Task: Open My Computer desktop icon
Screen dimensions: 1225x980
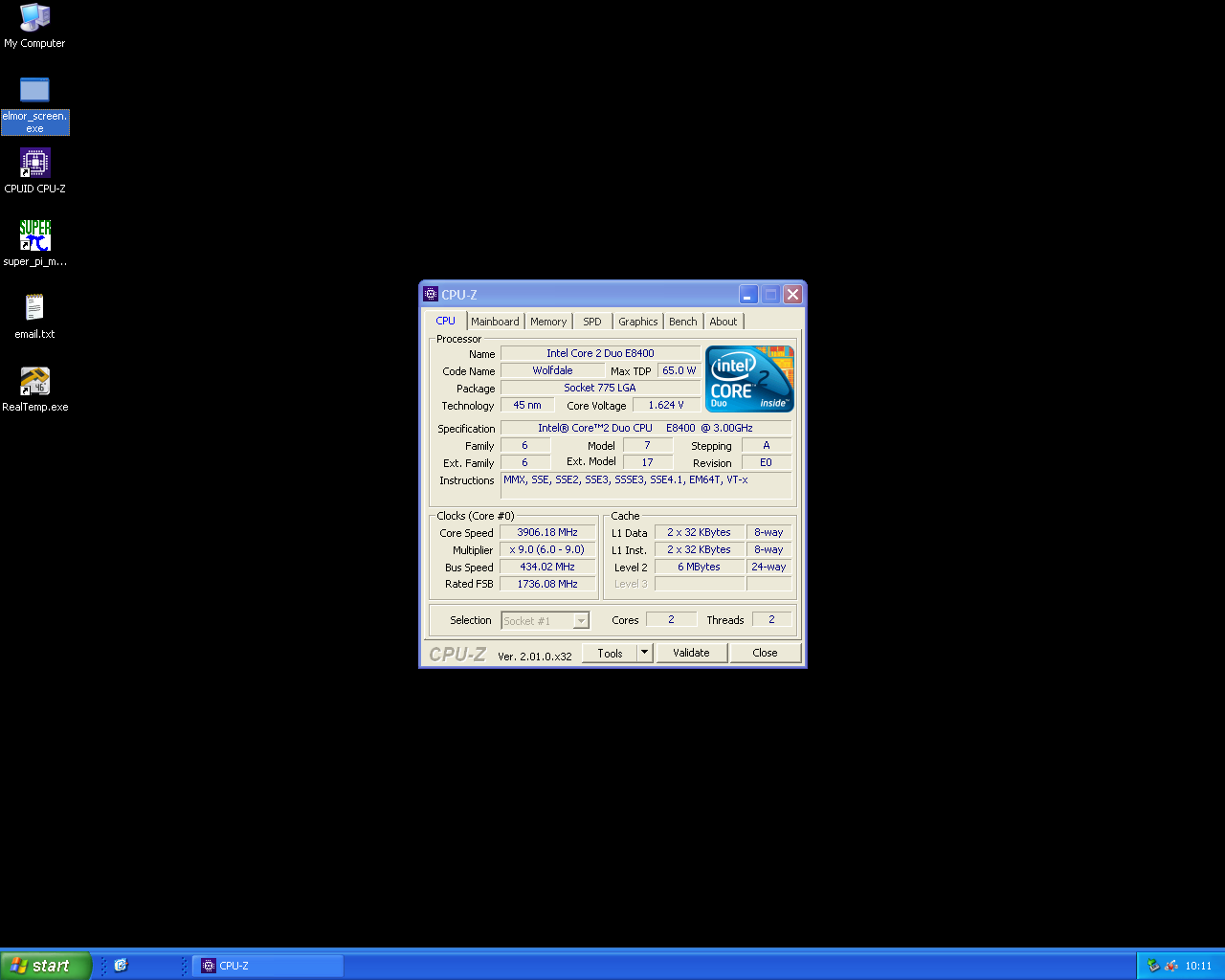Action: point(34,26)
